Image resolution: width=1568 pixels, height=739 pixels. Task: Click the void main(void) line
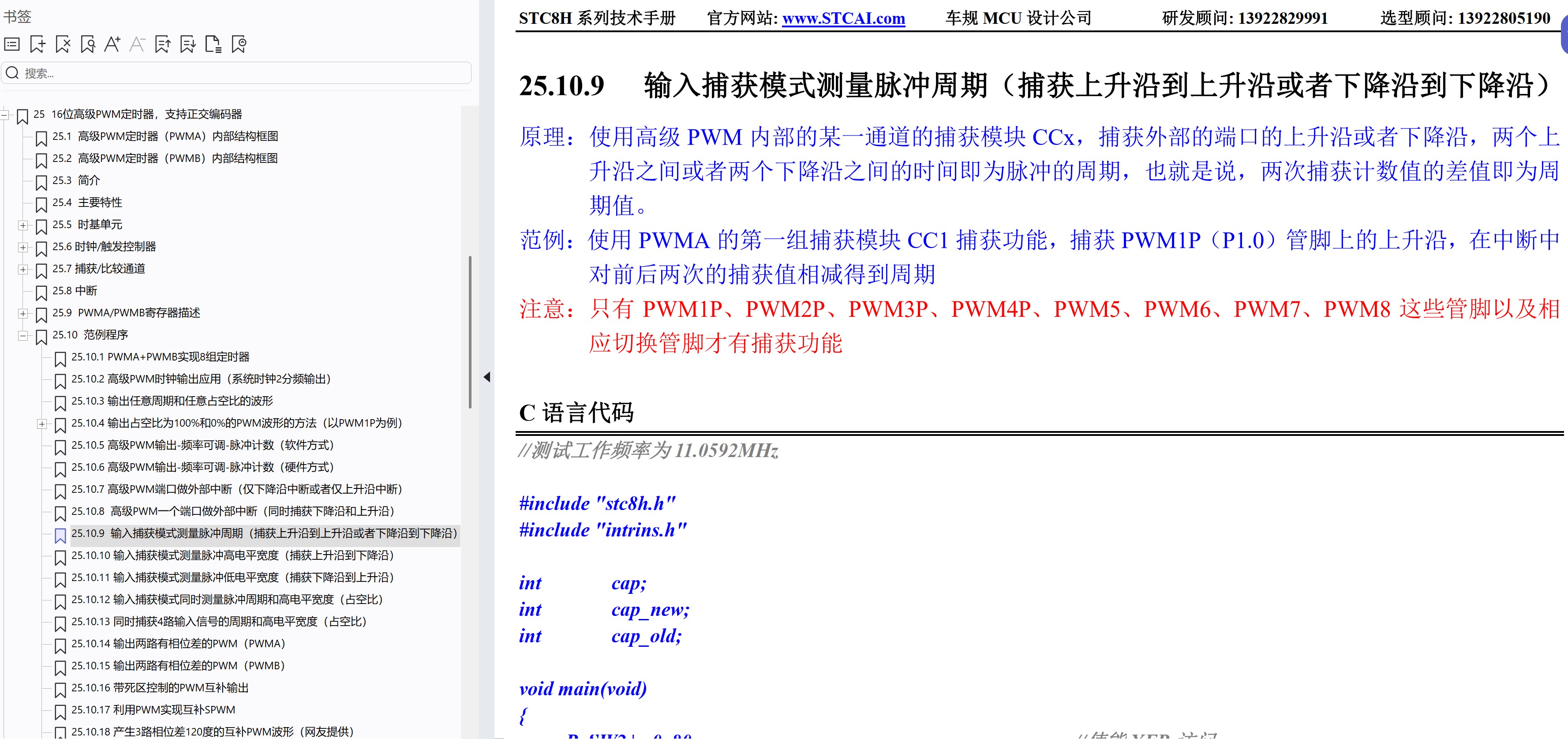pos(583,688)
